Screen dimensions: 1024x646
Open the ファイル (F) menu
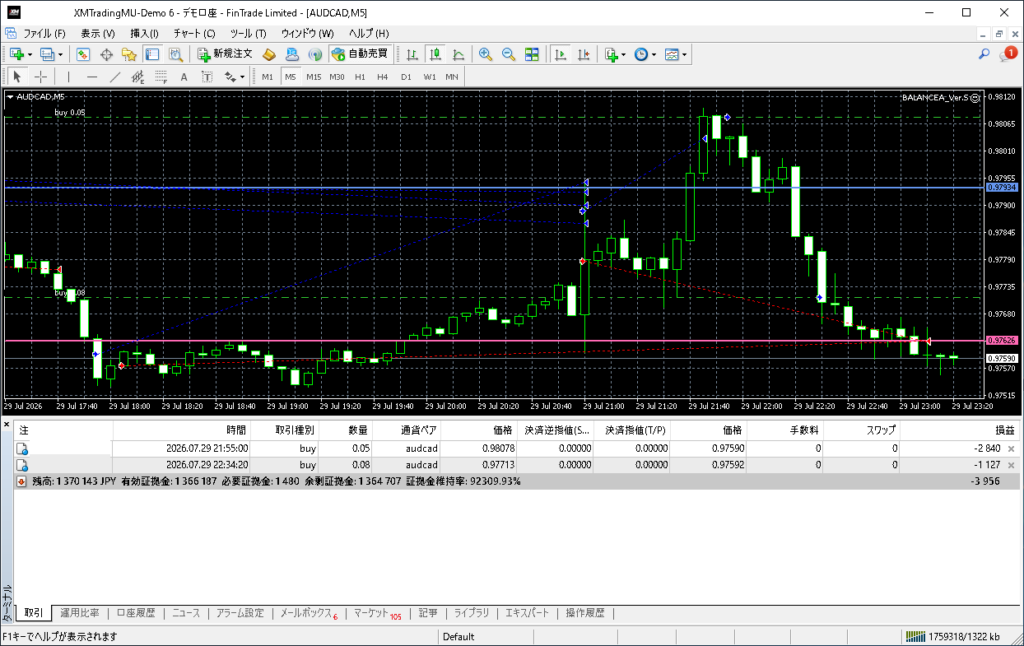[44, 33]
